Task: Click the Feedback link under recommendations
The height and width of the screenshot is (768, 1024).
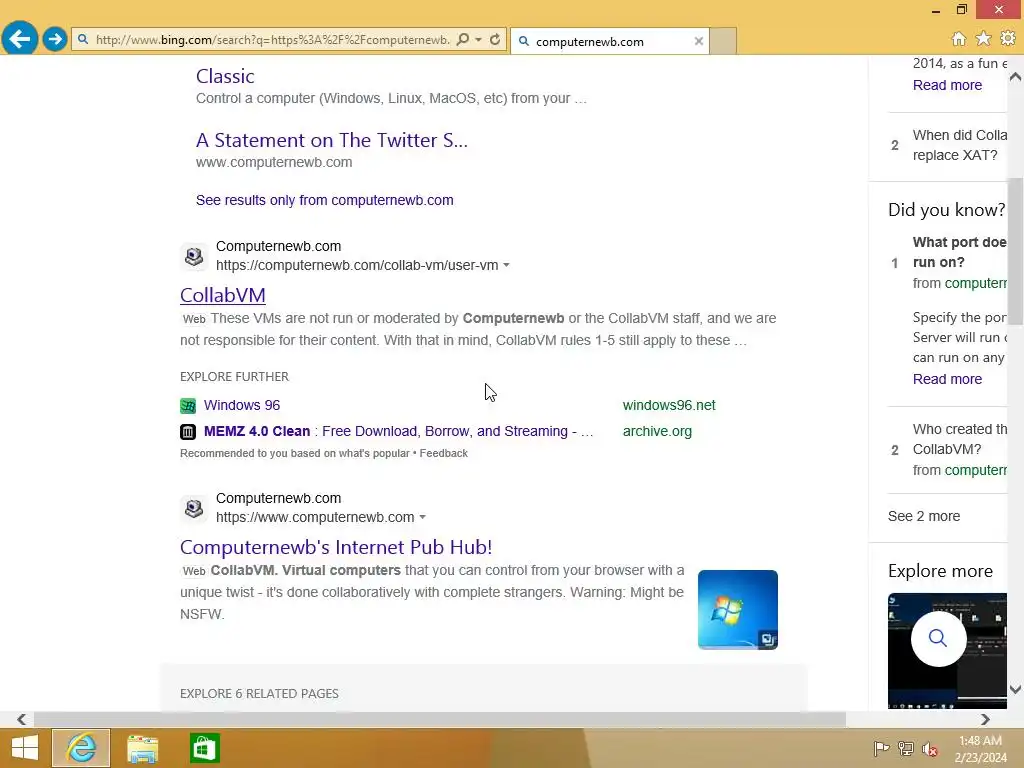Action: pyautogui.click(x=443, y=453)
